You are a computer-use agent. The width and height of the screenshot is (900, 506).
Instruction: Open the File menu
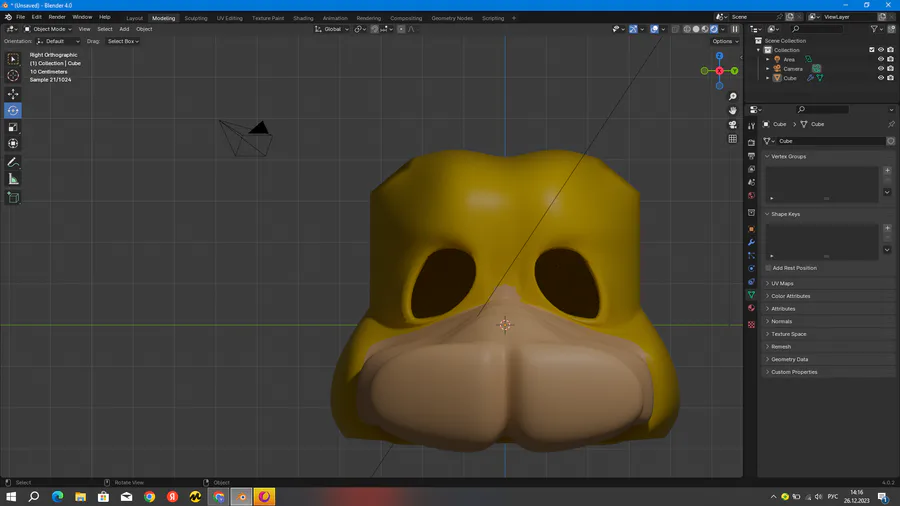[x=20, y=17]
